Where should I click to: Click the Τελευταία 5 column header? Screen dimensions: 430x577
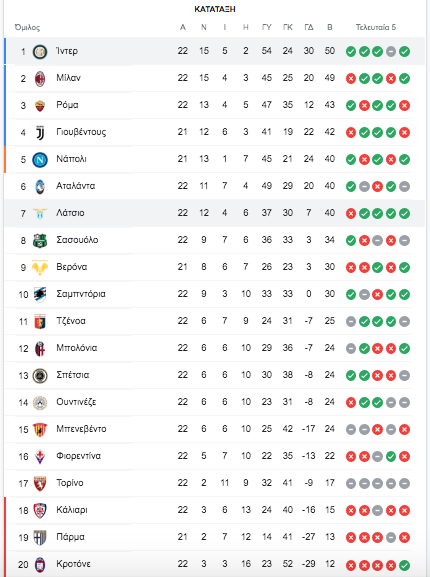pos(376,27)
